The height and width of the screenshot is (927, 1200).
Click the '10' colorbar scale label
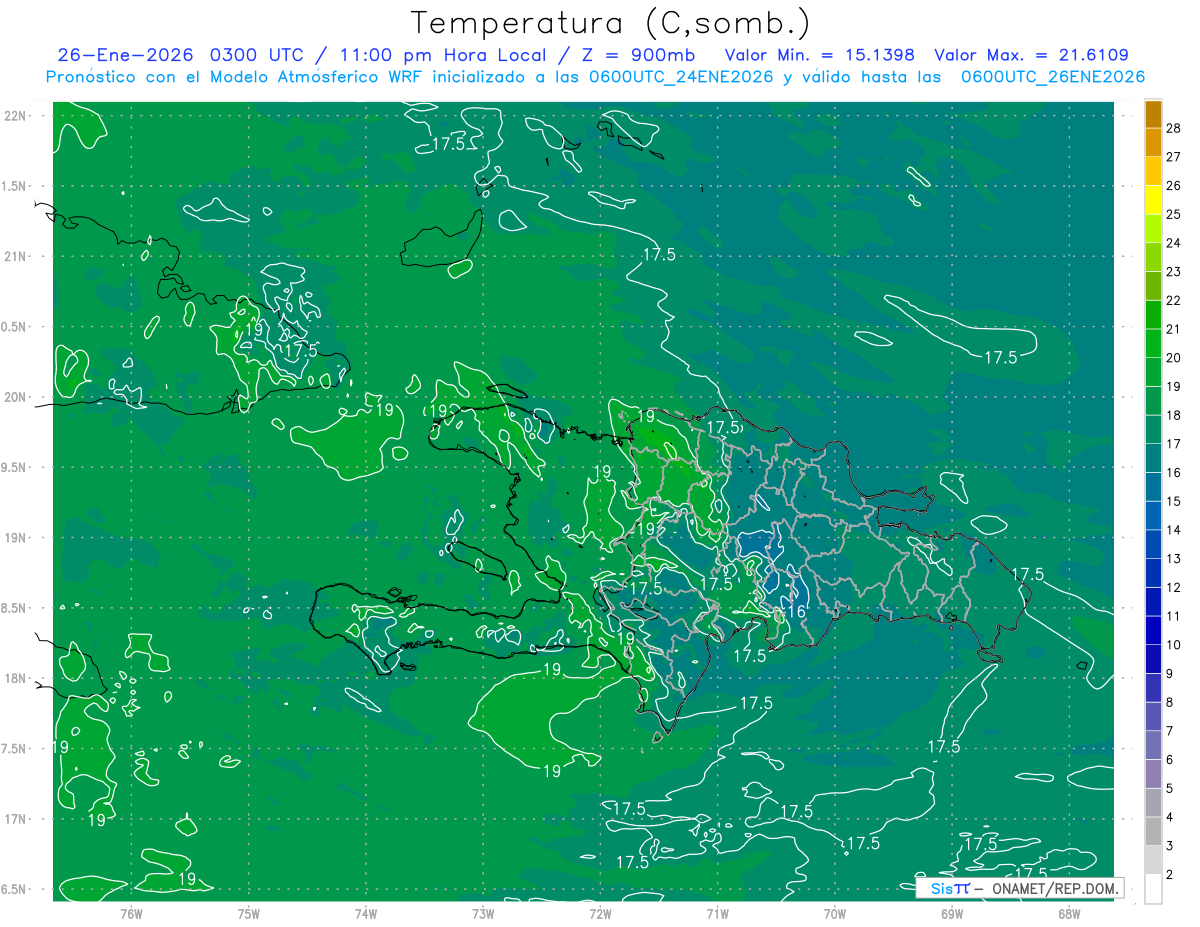[x=1174, y=645]
